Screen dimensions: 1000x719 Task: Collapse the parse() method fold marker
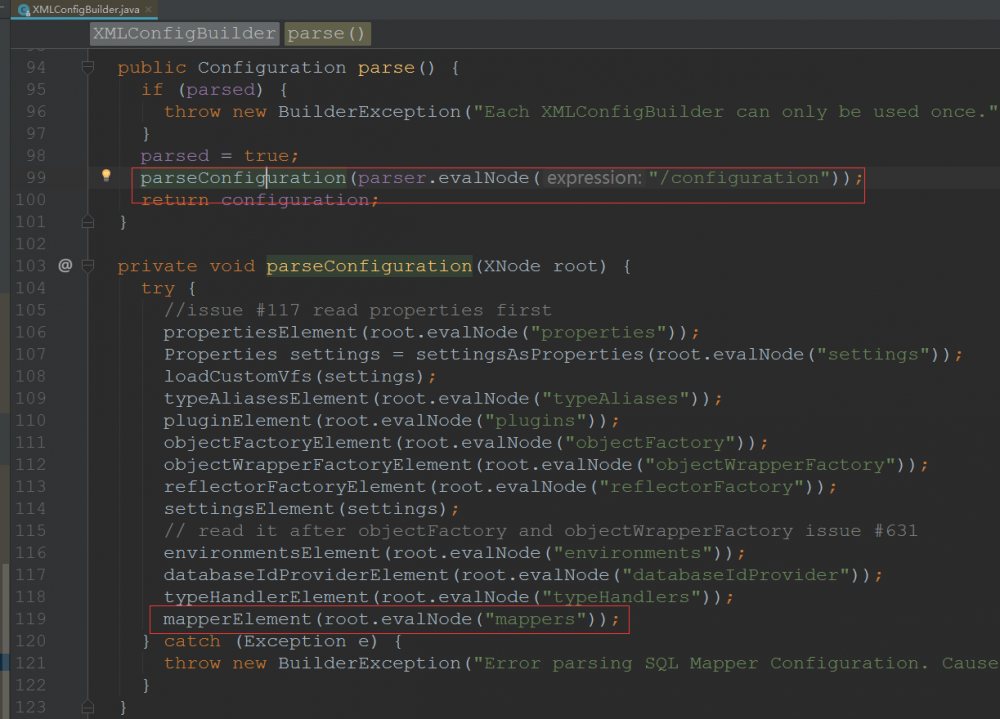pyautogui.click(x=88, y=67)
